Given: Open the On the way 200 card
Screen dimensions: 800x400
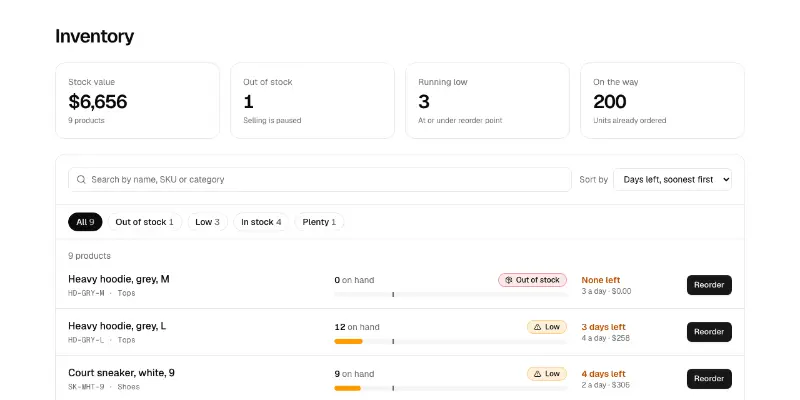Looking at the screenshot, I should 662,101.
